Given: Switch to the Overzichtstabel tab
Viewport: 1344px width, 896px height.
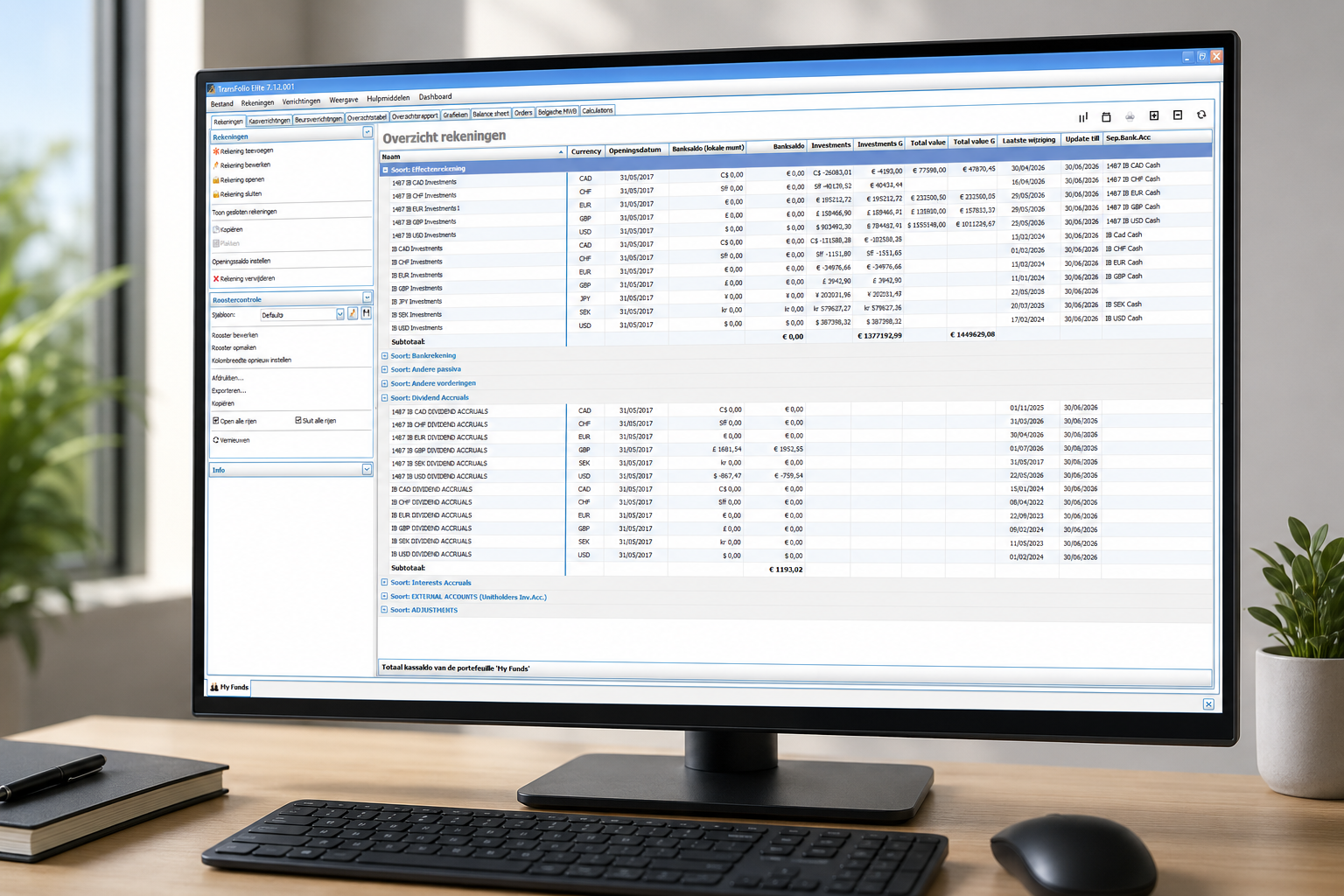Looking at the screenshot, I should click(x=367, y=117).
